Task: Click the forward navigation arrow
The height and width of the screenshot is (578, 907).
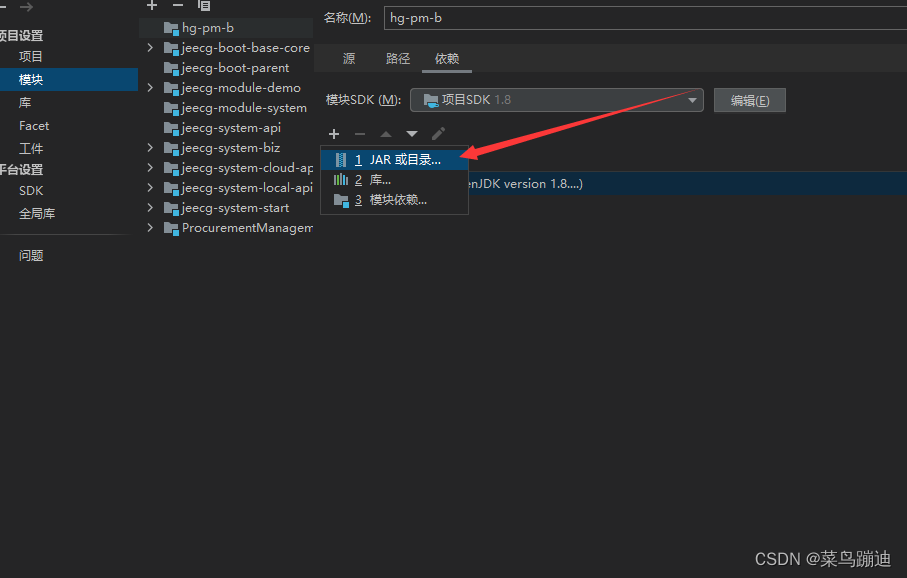Action: (x=26, y=7)
